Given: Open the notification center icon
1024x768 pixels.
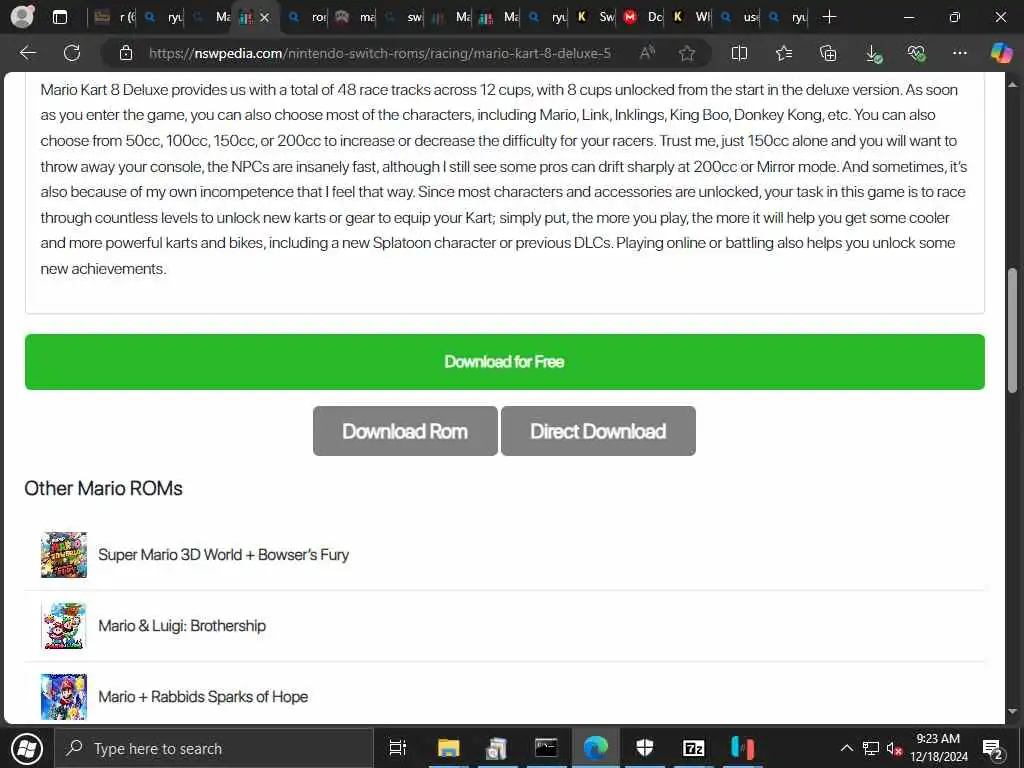Looking at the screenshot, I should (x=993, y=748).
